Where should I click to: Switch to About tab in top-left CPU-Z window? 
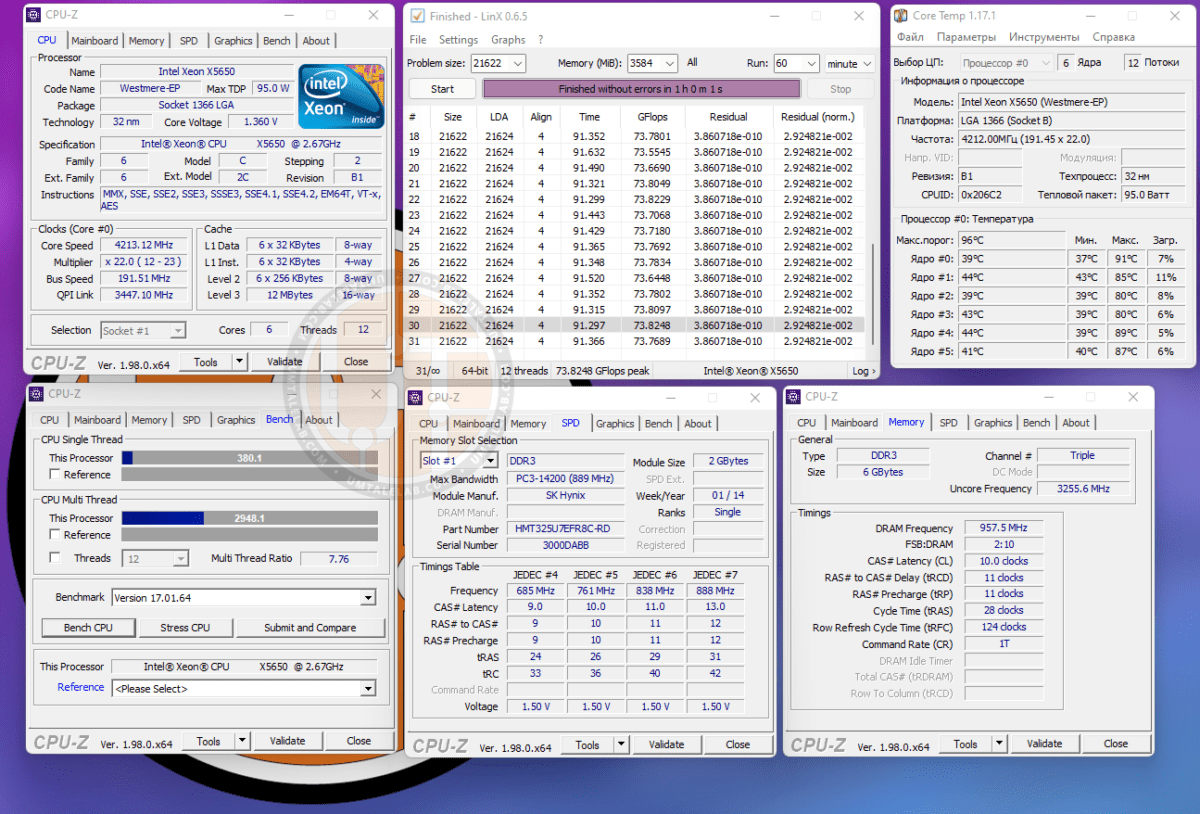[x=316, y=41]
